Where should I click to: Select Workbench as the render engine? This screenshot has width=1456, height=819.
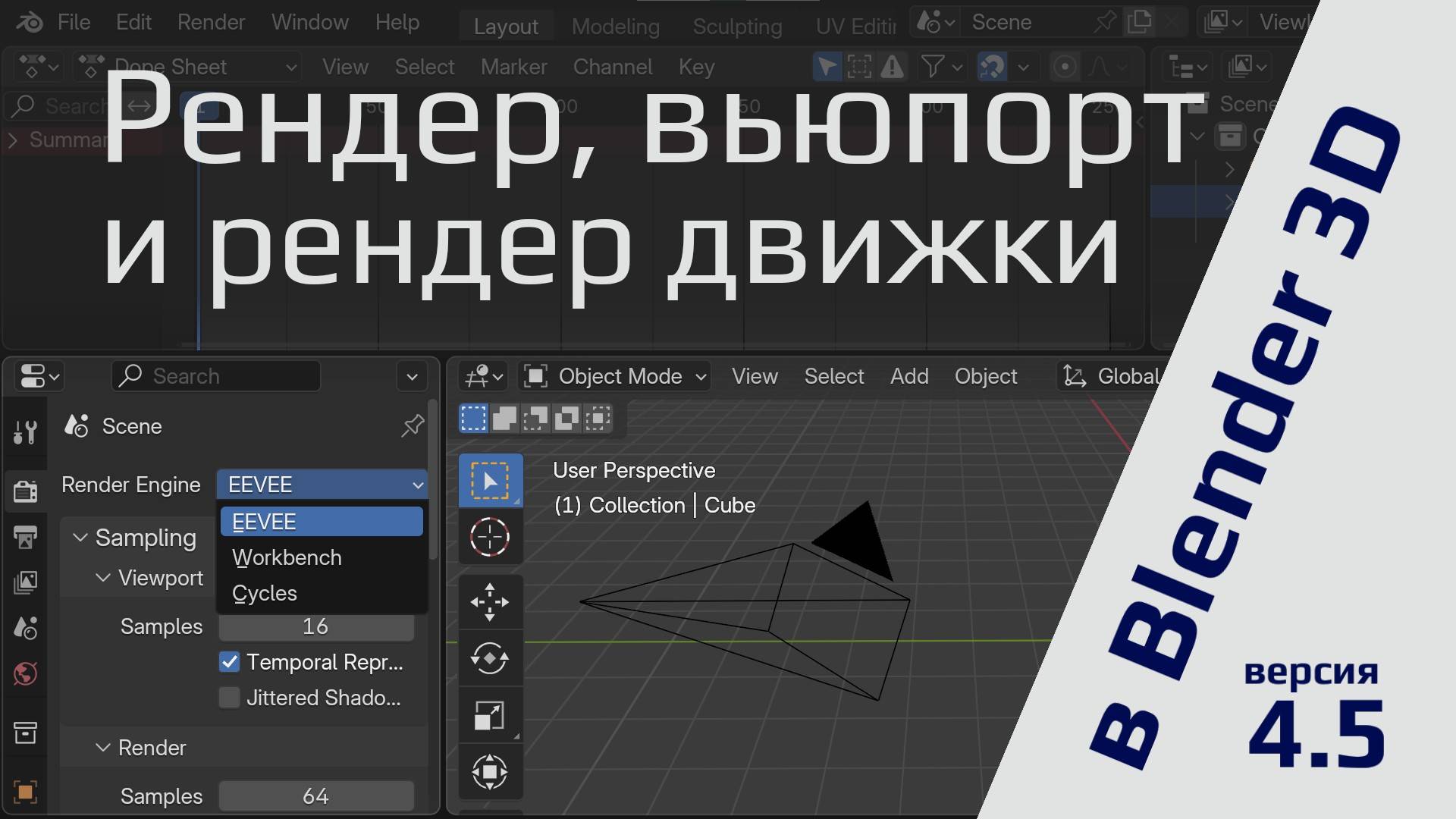point(287,557)
